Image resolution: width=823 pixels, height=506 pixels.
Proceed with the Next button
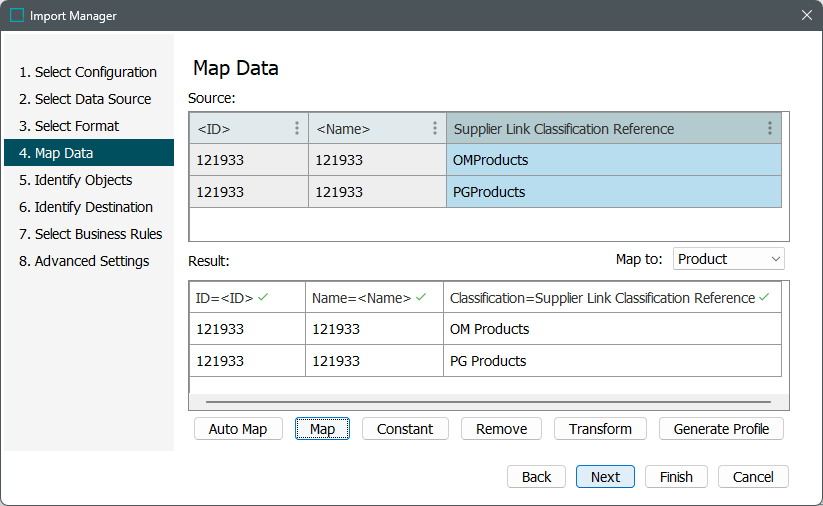pos(605,477)
